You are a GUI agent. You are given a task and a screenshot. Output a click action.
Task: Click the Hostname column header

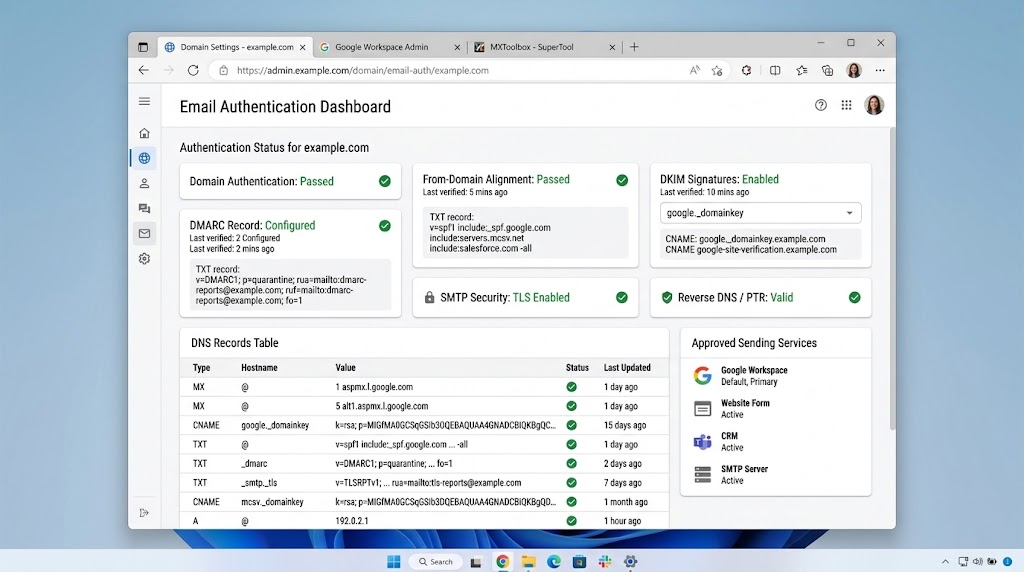[259, 368]
